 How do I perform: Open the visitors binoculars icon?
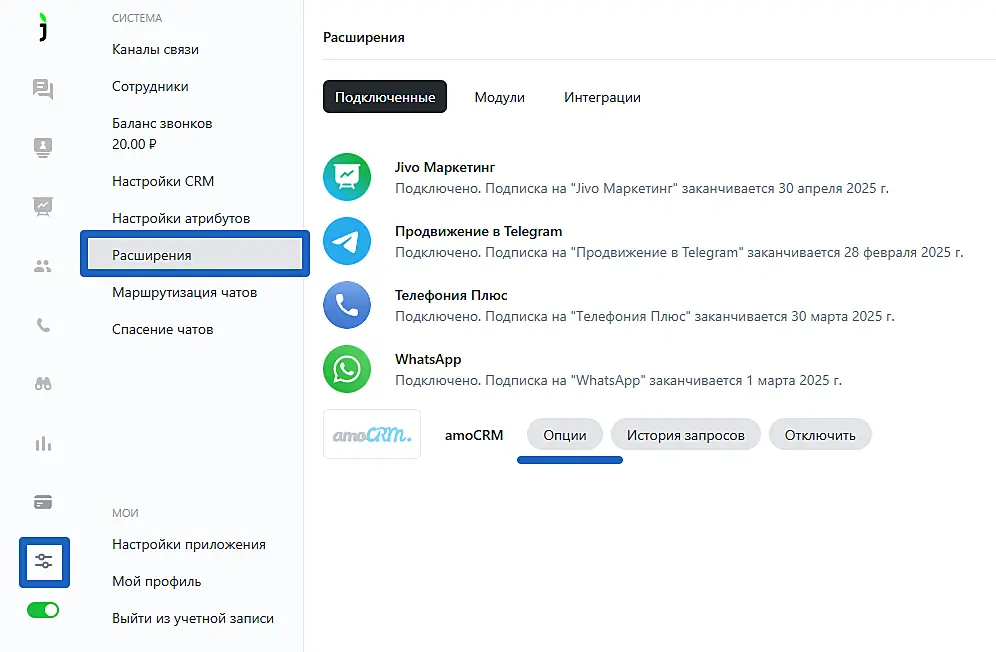43,384
